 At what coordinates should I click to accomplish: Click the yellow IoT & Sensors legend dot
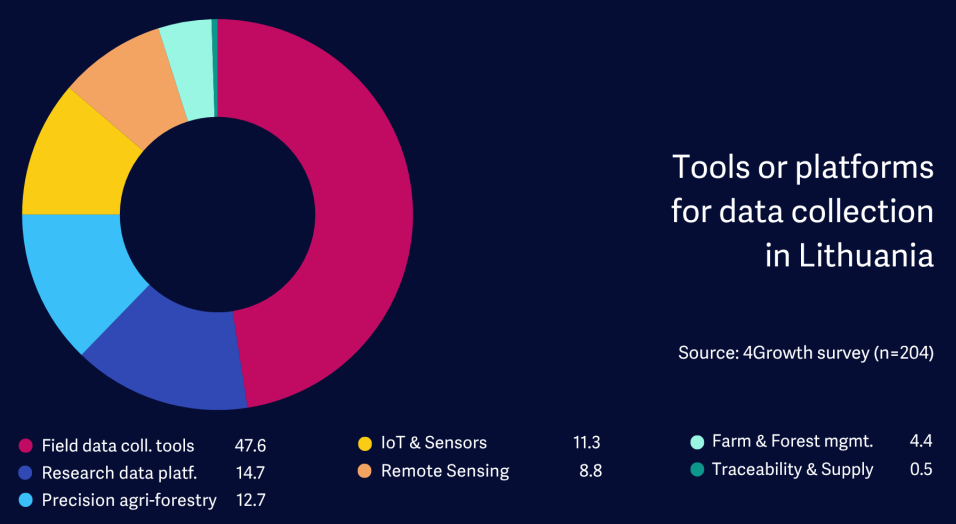366,443
